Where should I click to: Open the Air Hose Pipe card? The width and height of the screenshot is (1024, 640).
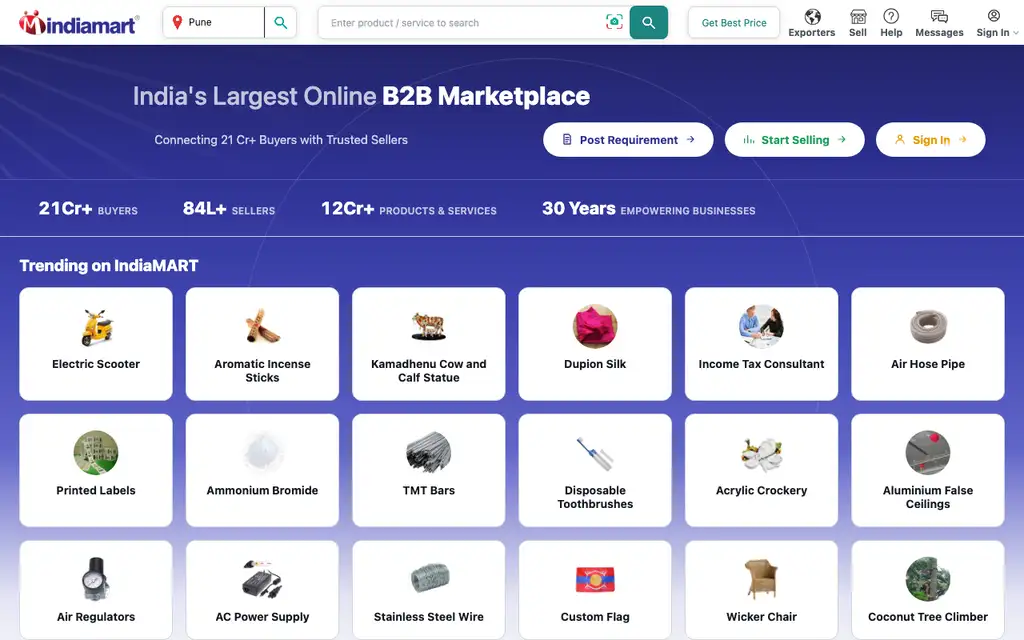tap(928, 344)
